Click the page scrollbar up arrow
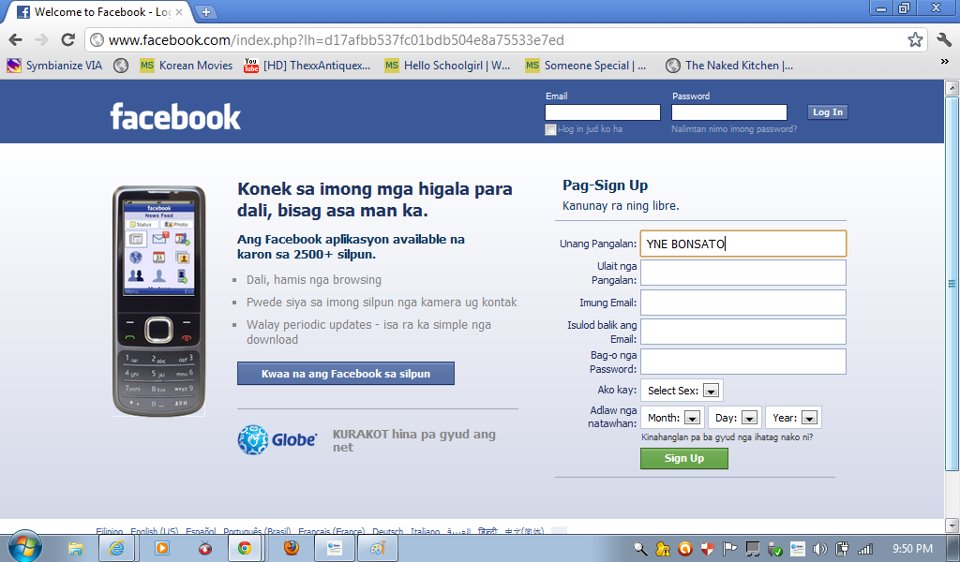Viewport: 960px width, 562px height. coord(952,89)
